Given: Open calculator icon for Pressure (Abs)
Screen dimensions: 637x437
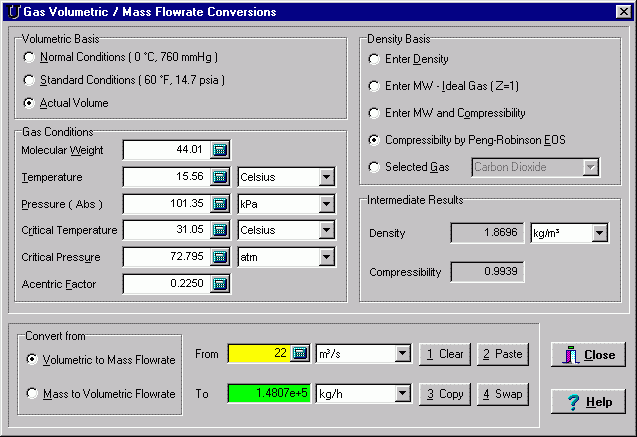Looking at the screenshot, I should pos(220,204).
